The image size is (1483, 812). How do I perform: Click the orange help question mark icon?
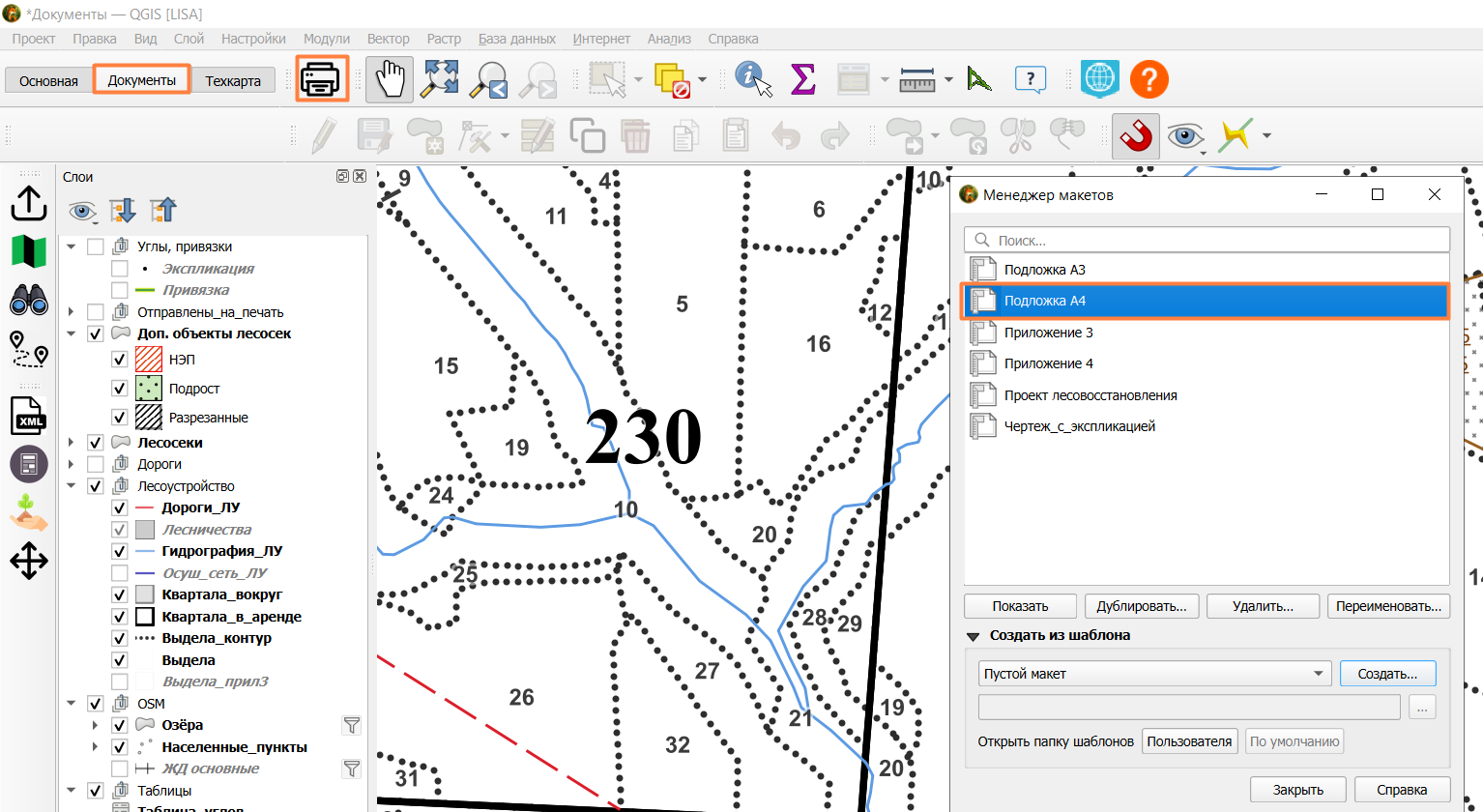click(x=1149, y=79)
